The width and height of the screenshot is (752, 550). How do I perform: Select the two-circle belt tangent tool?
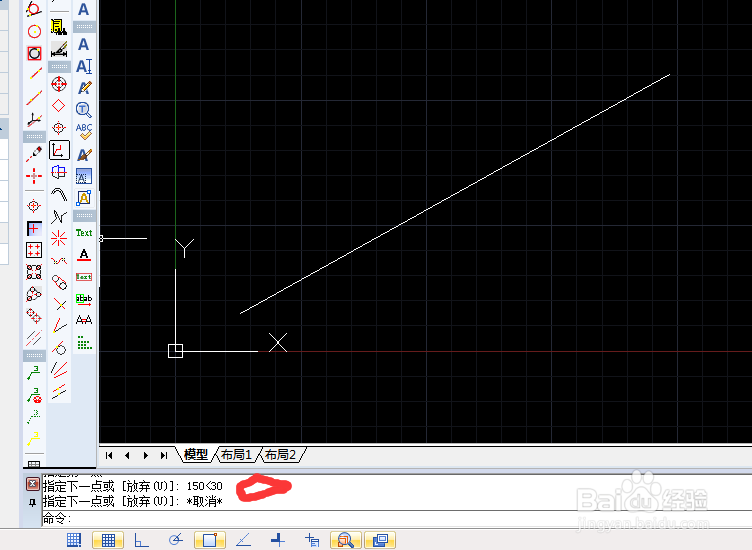pos(59,282)
